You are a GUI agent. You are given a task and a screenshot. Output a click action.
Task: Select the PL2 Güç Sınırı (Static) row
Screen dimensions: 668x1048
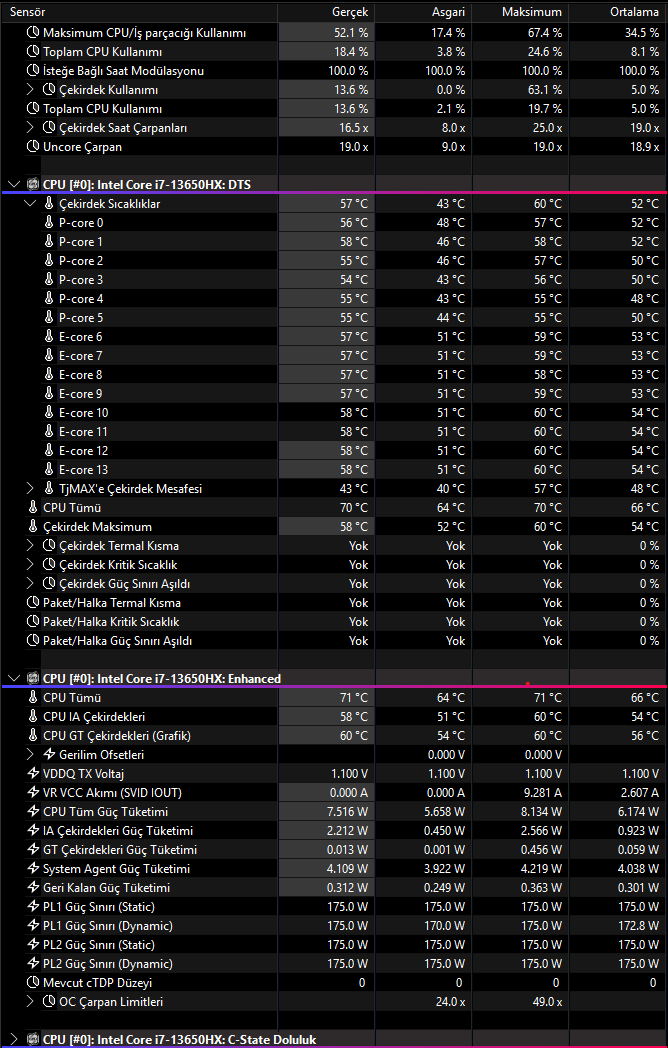tap(334, 944)
